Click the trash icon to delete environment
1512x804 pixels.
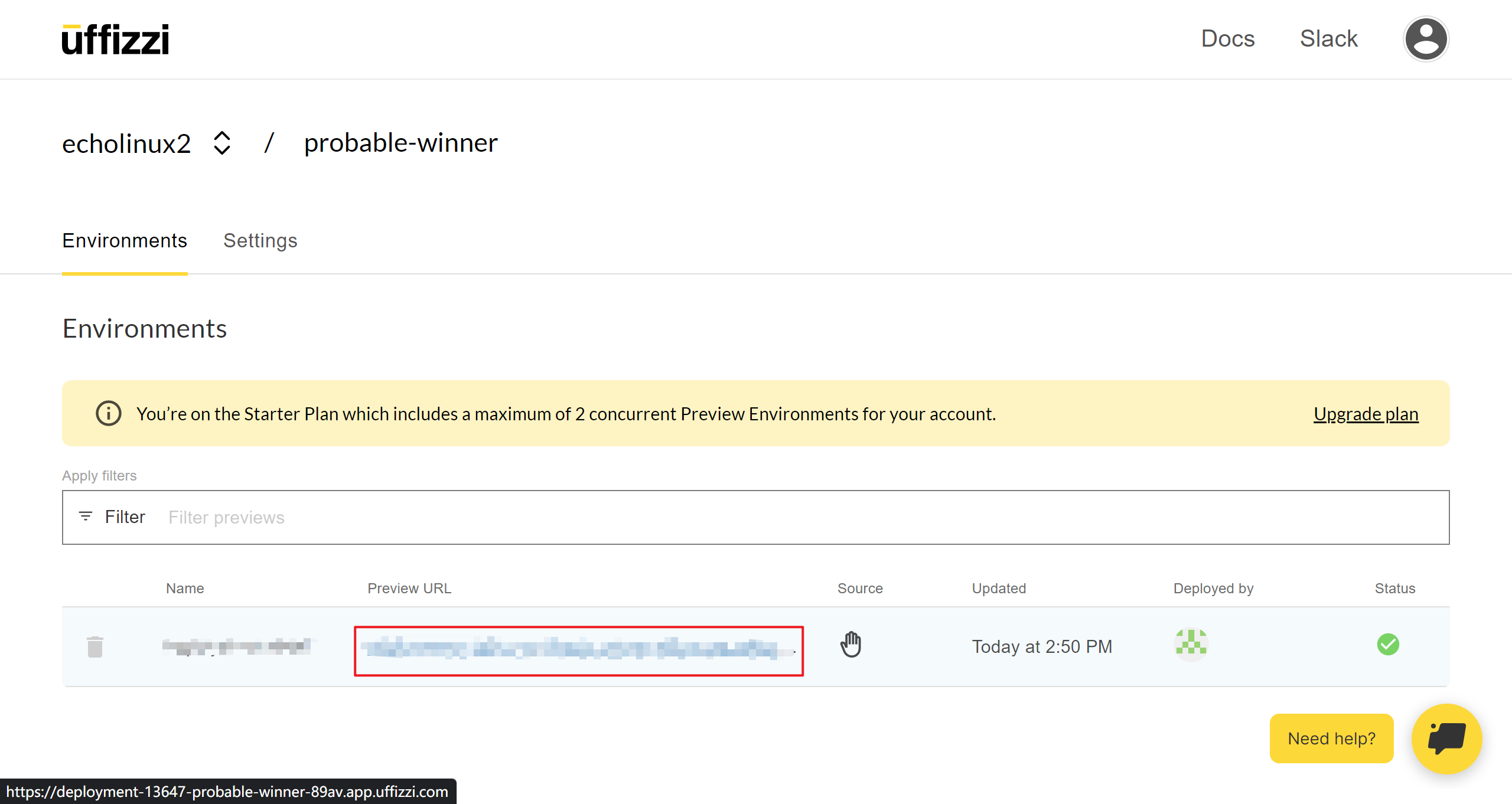point(95,646)
